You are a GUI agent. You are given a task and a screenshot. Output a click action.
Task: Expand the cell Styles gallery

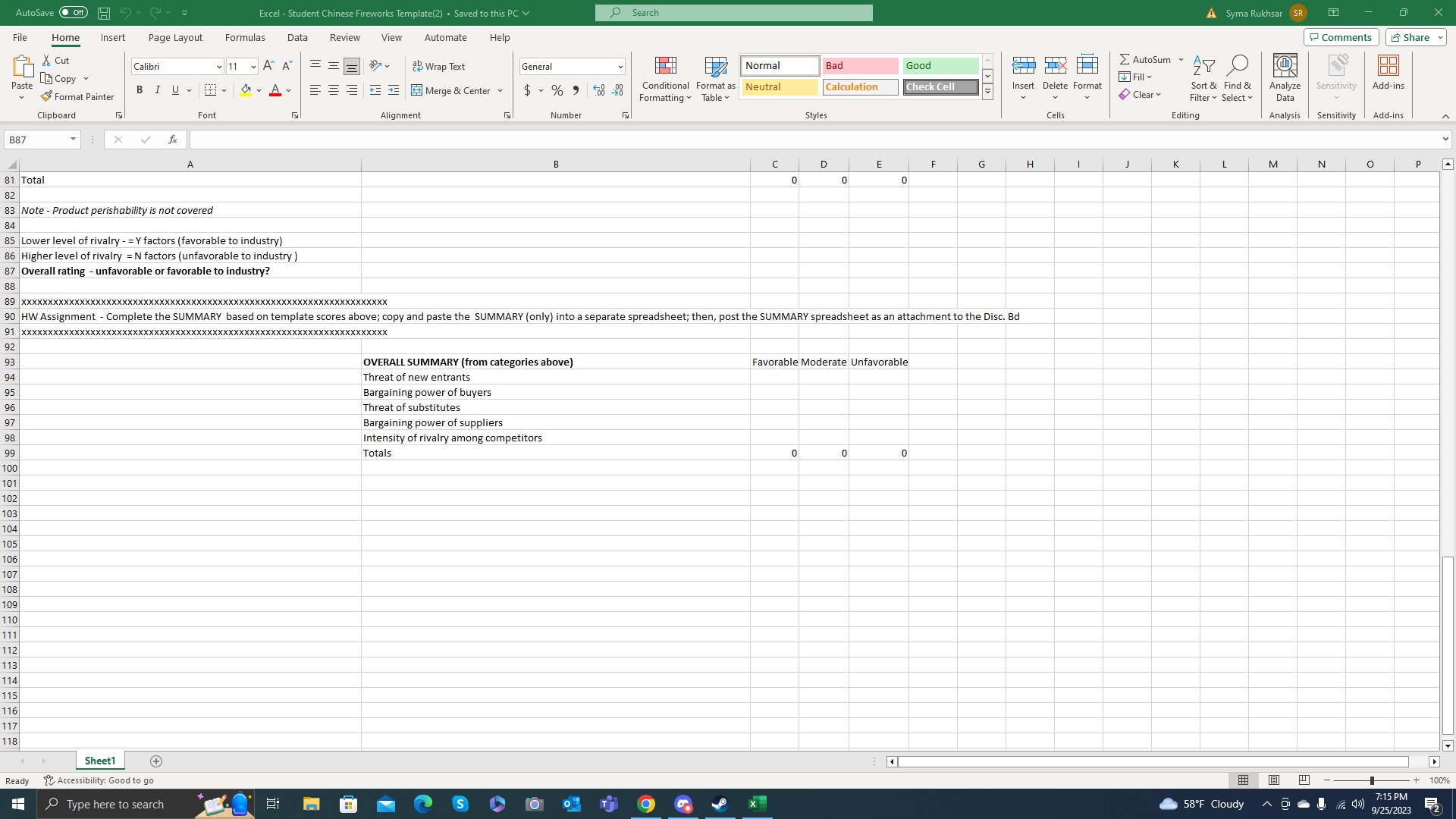point(987,92)
